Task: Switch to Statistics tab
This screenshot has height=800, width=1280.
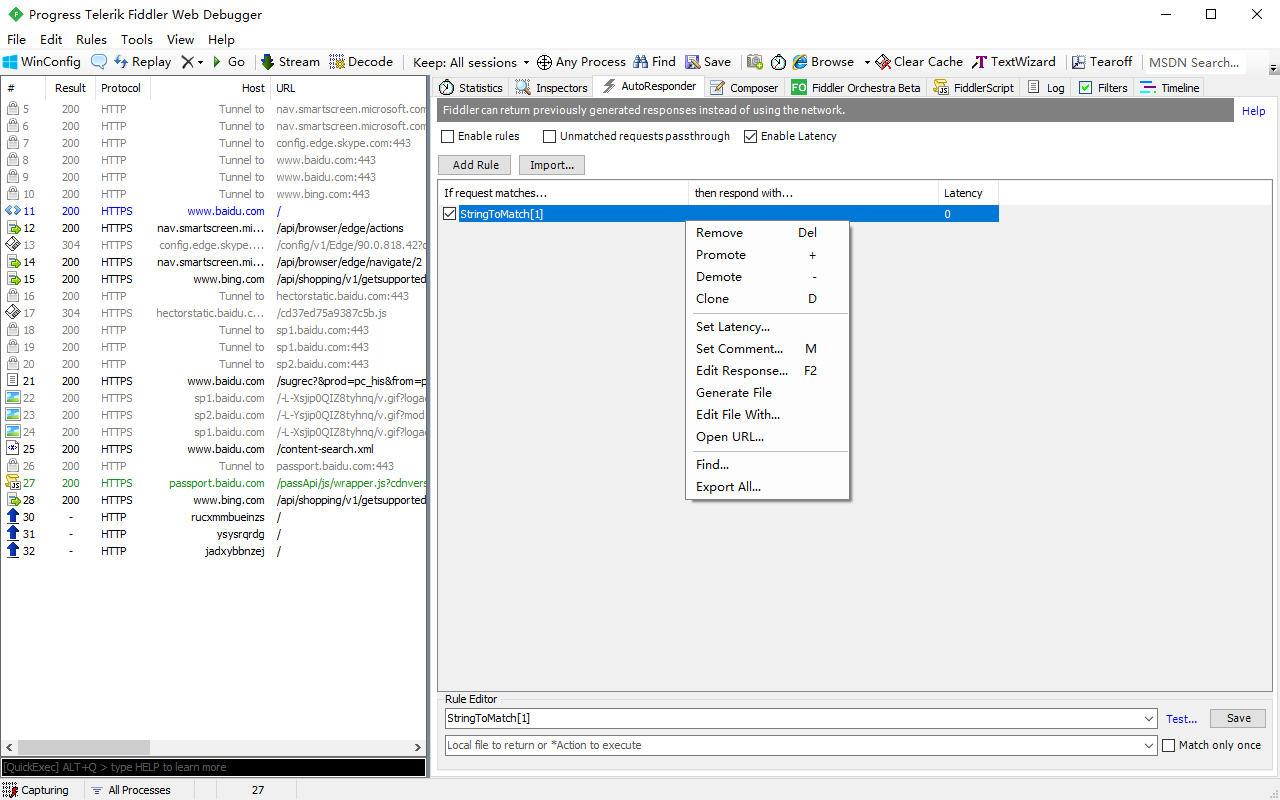Action: [x=471, y=88]
